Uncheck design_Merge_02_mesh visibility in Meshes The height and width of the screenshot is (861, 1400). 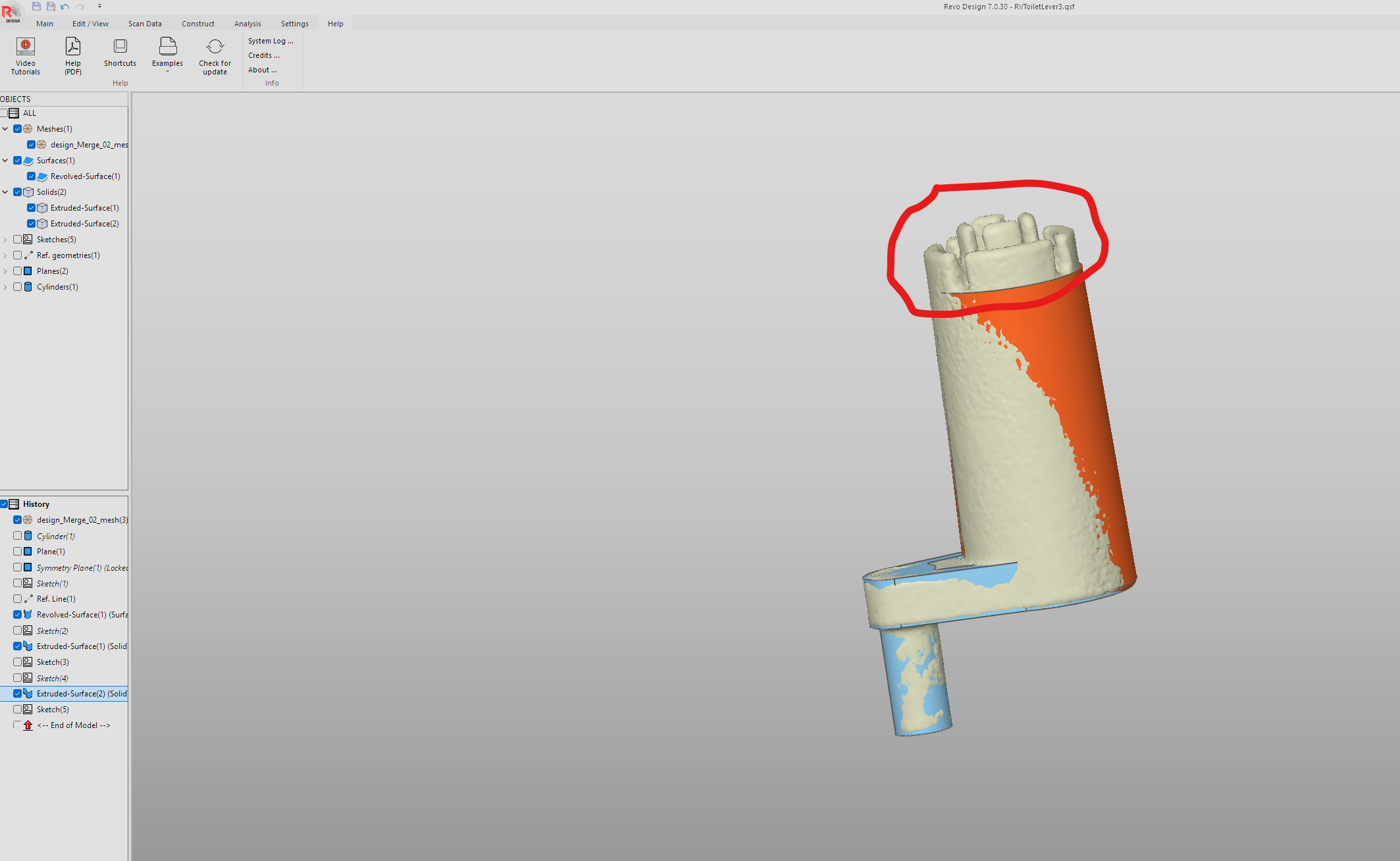[x=31, y=145]
